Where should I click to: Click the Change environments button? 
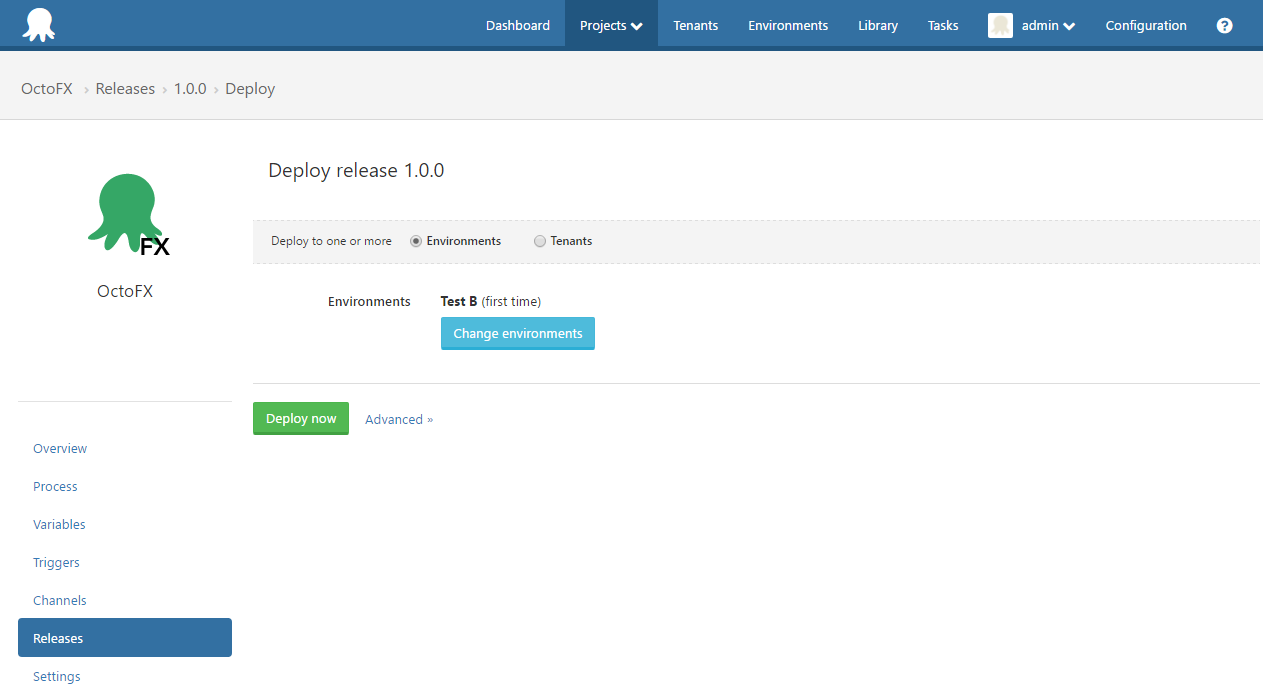tap(517, 333)
